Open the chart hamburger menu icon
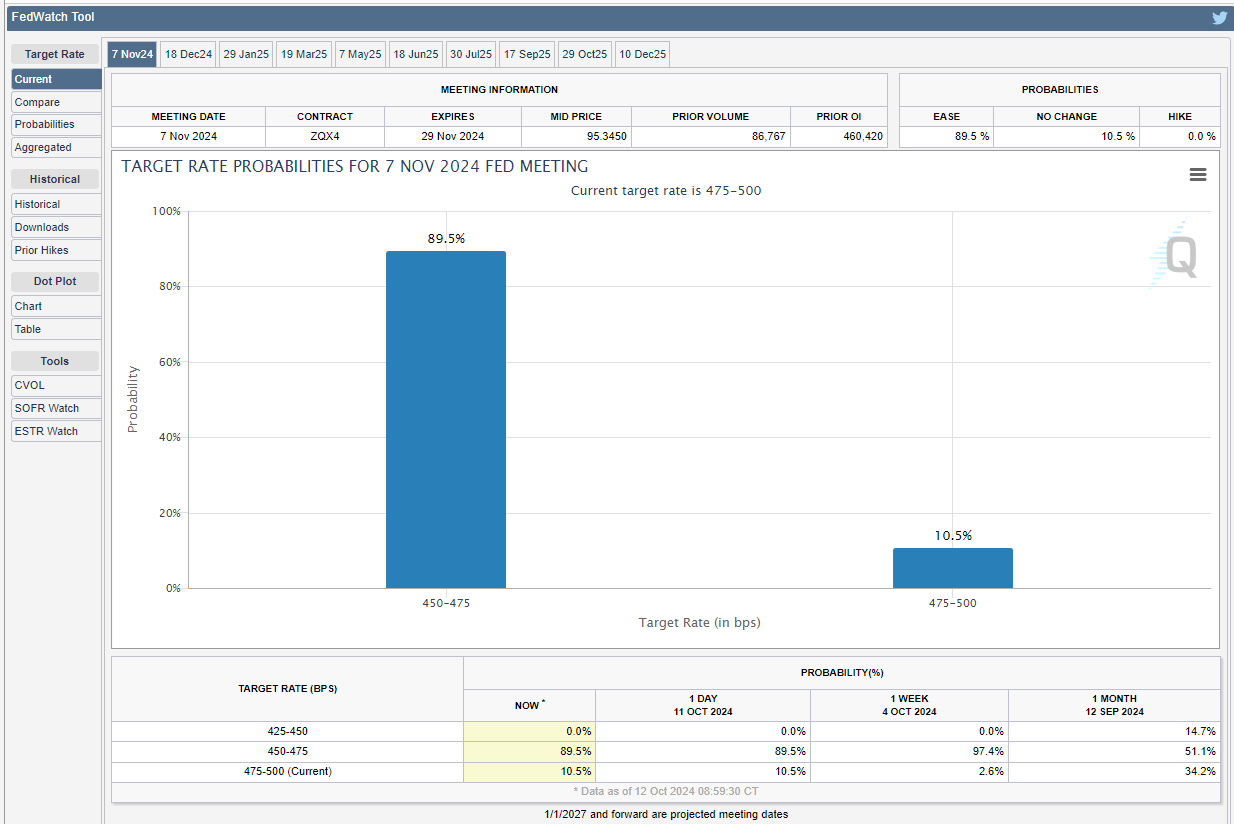The width and height of the screenshot is (1234, 824). click(x=1197, y=175)
